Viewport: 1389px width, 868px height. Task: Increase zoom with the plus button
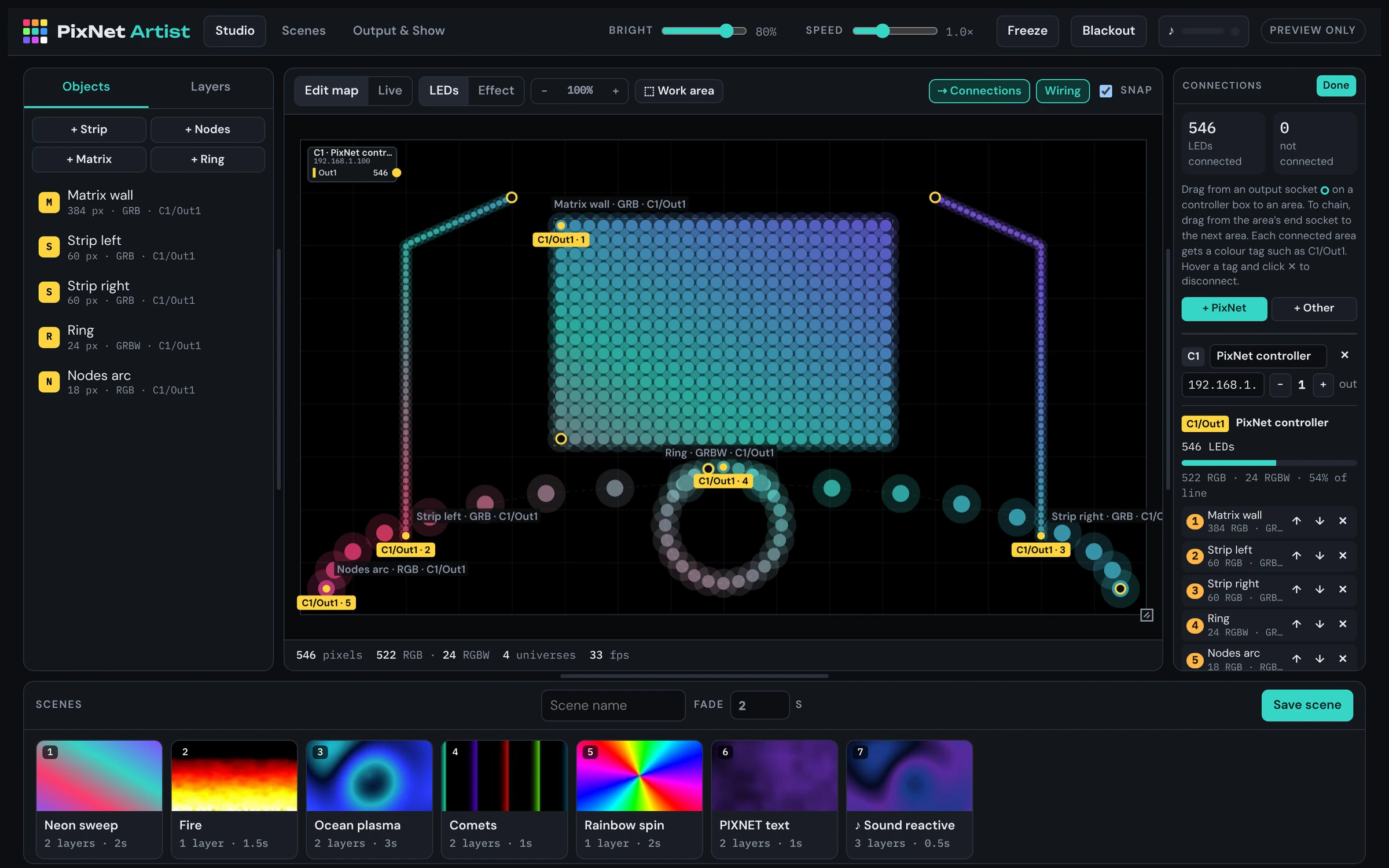click(x=616, y=91)
